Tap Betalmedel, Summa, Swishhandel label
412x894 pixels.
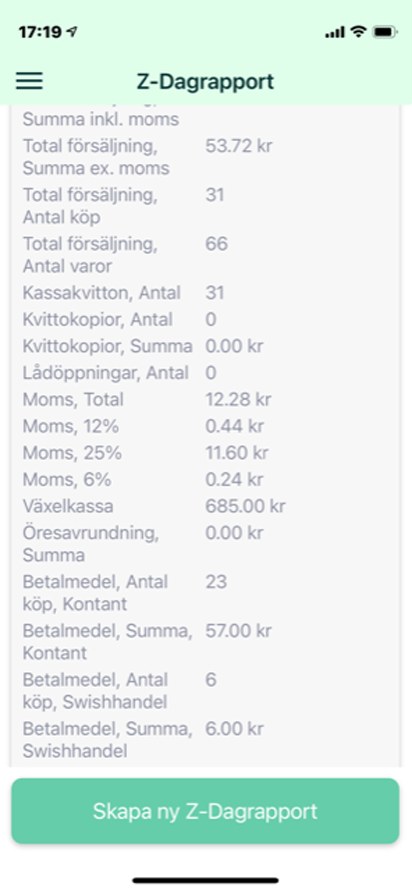tap(107, 740)
